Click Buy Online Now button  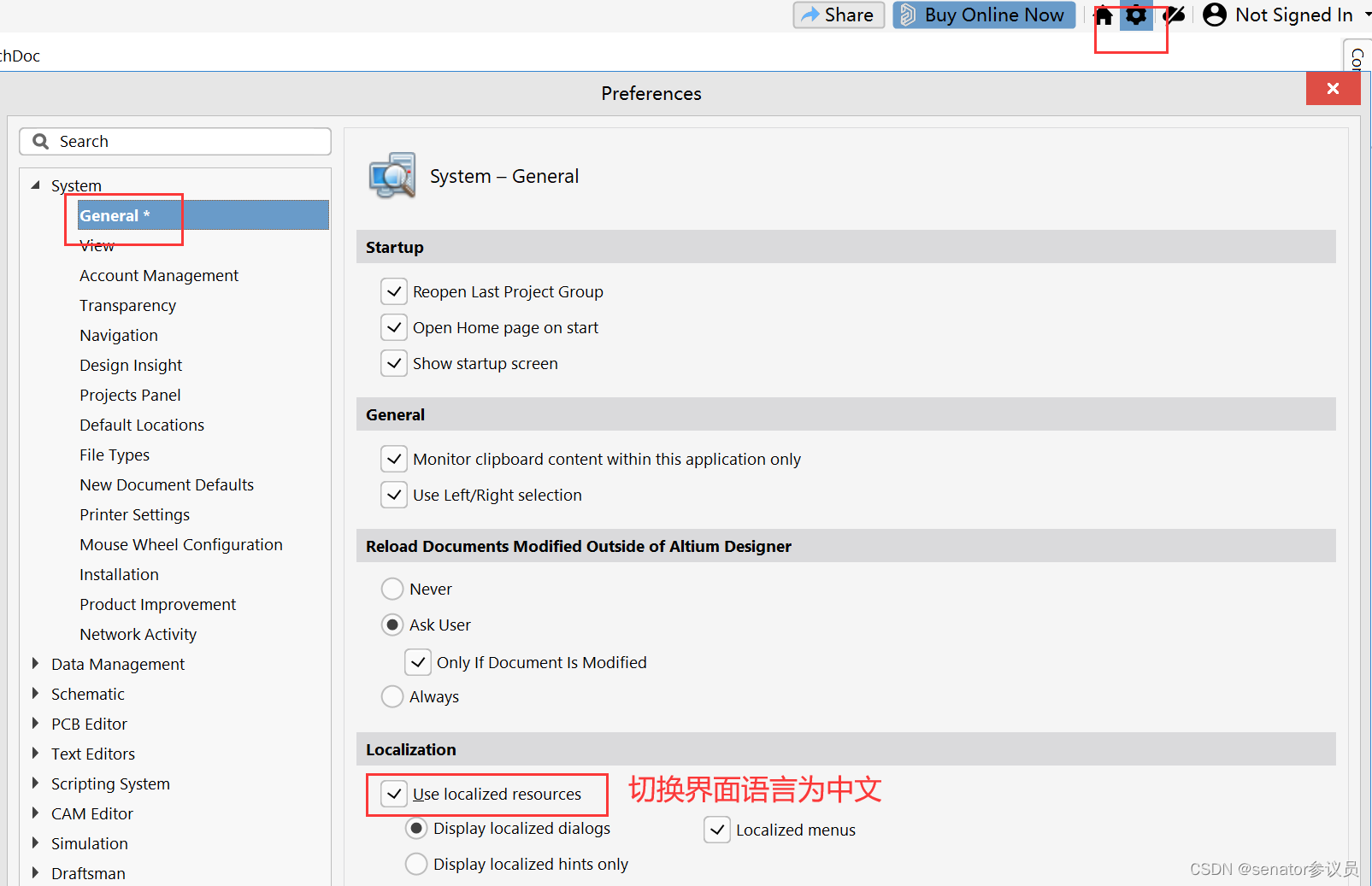coord(984,15)
